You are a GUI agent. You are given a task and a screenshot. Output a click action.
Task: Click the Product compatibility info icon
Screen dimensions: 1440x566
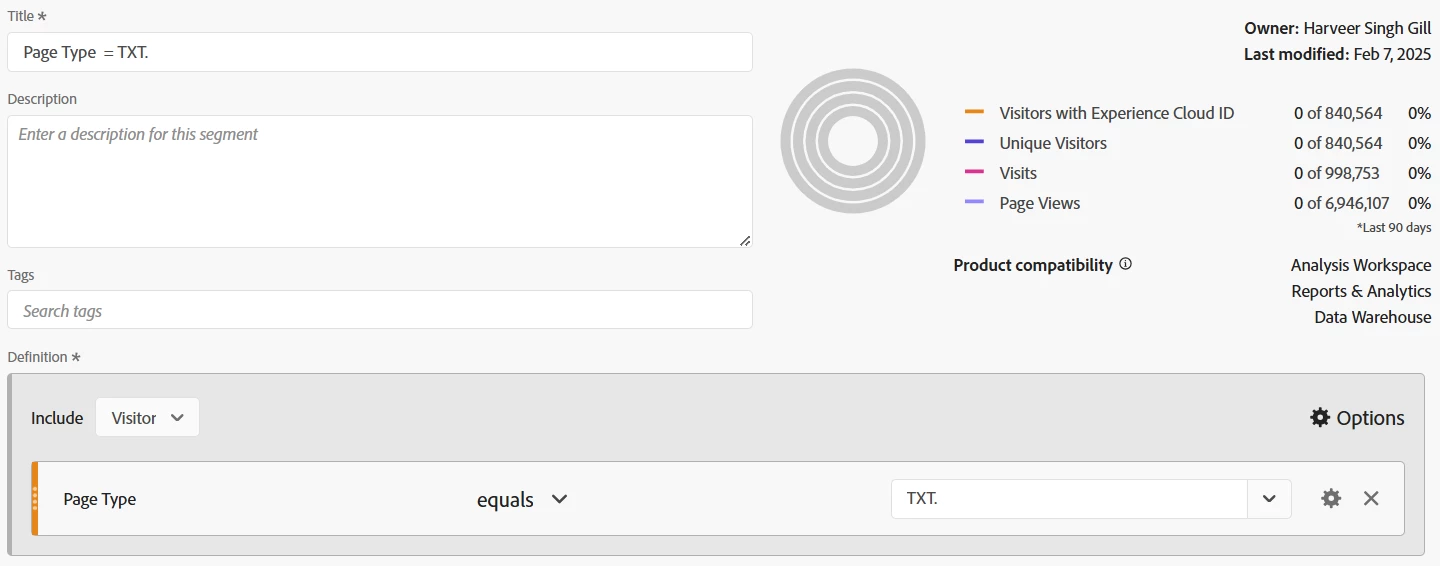coord(1126,264)
